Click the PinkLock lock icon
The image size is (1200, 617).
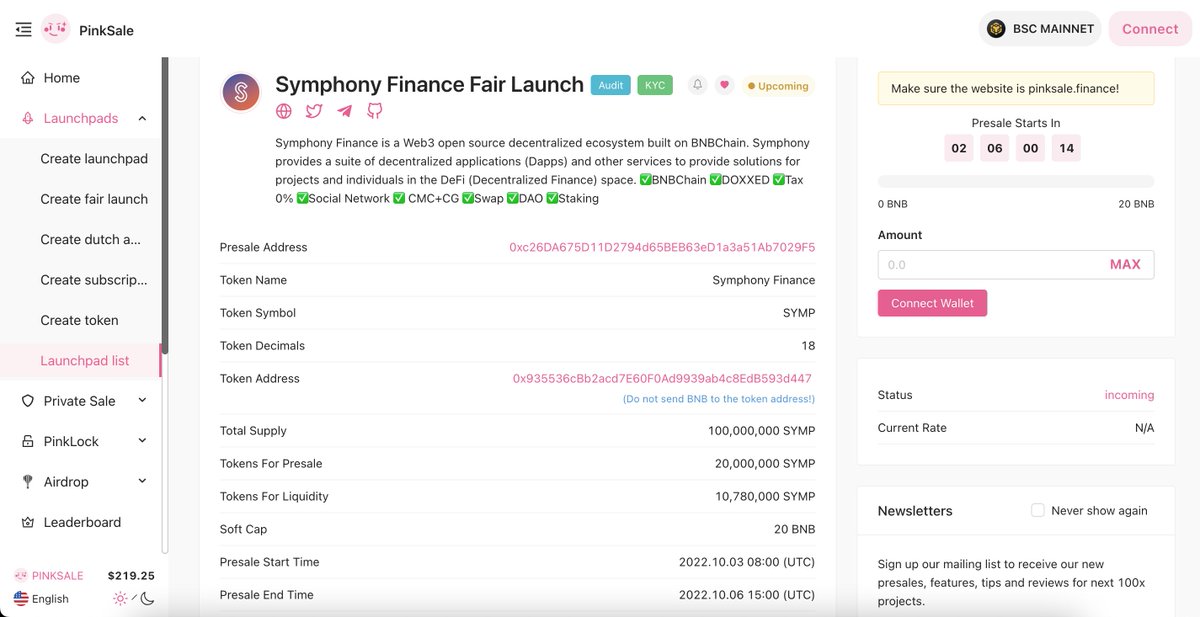28,441
